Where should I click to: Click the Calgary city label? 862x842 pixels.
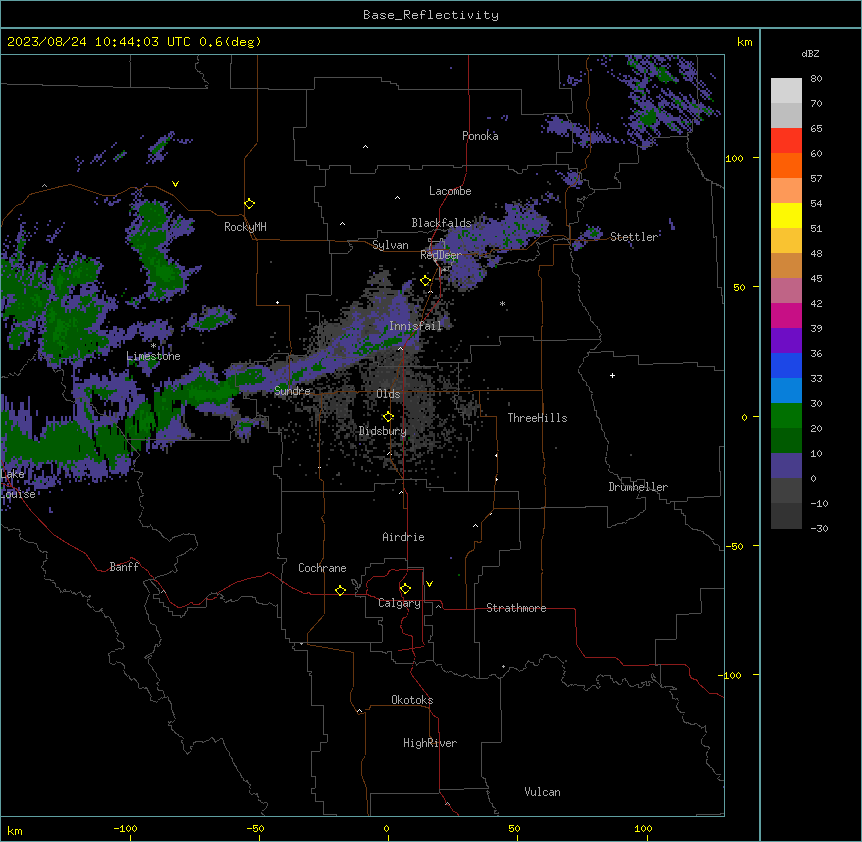tap(399, 603)
